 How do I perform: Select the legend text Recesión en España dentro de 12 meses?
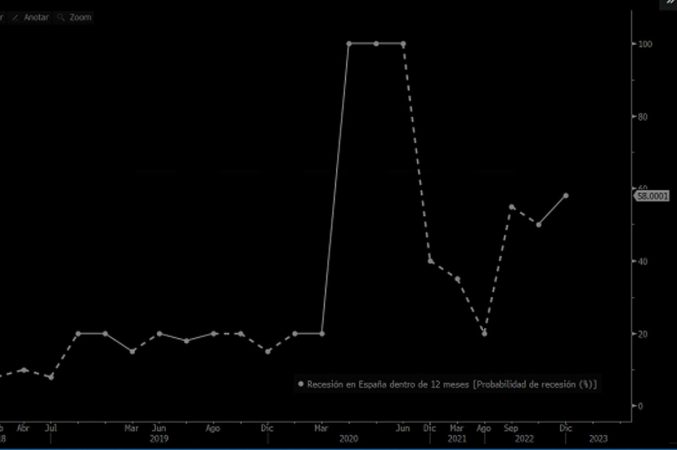tap(451, 383)
